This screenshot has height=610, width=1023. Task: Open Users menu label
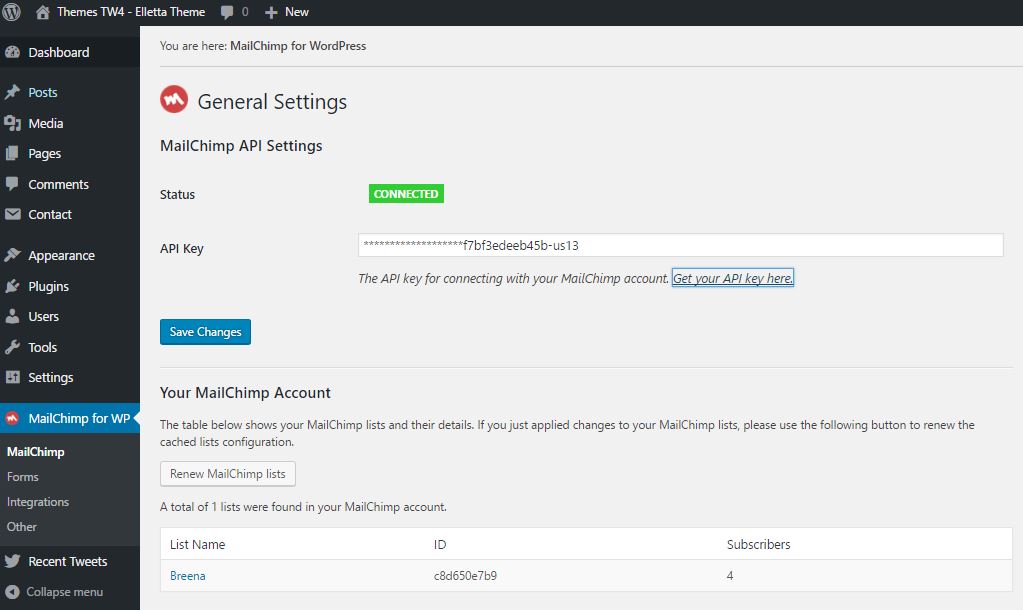click(43, 316)
